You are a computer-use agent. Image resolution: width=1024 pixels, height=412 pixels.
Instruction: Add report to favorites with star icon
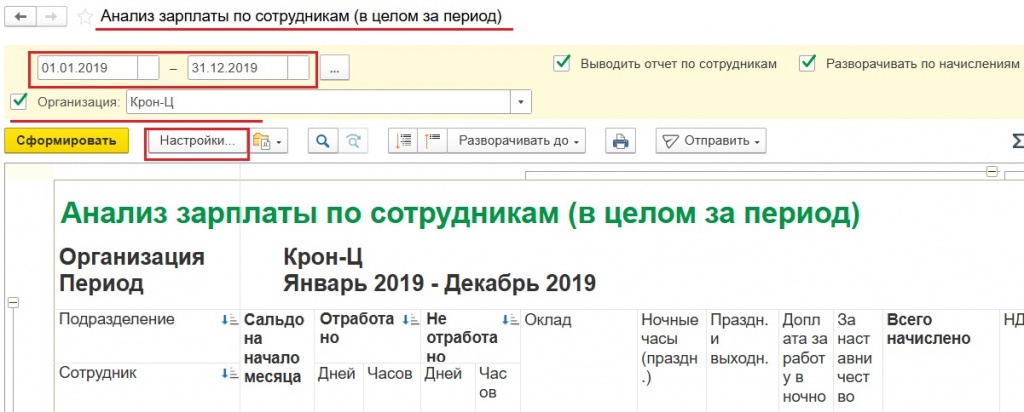click(85, 17)
